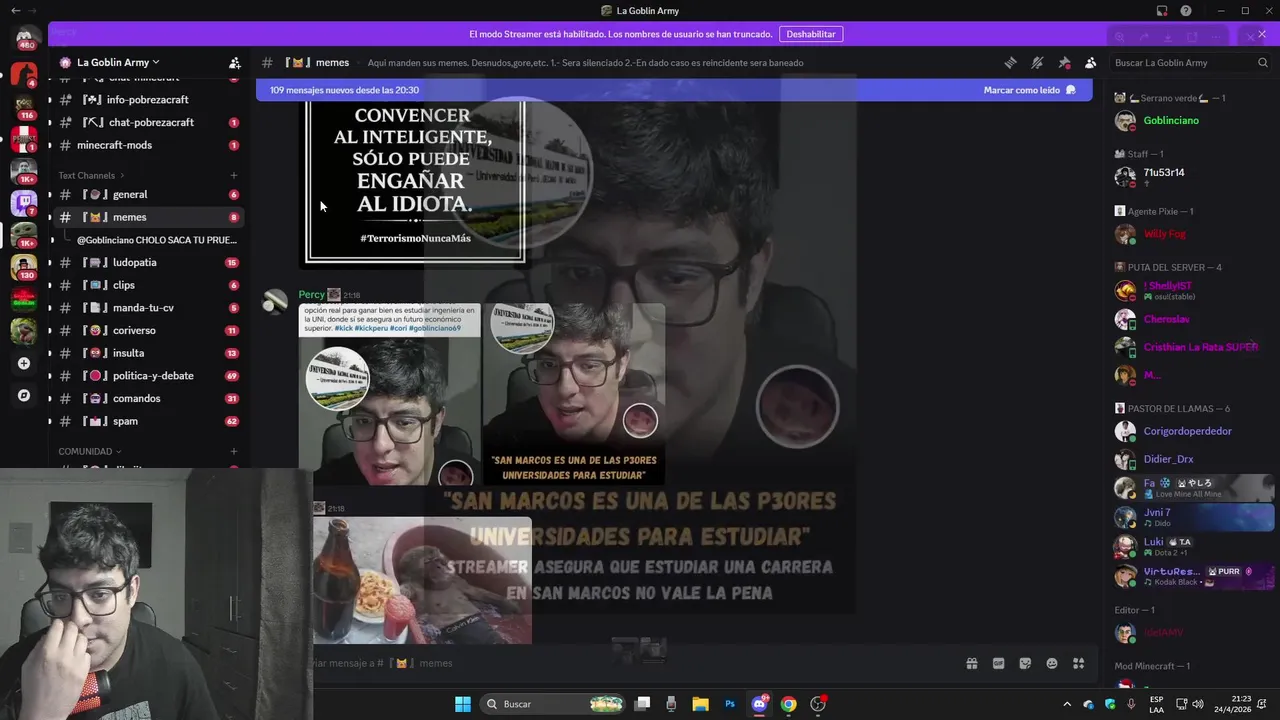Open the emoji picker icon

pyautogui.click(x=1052, y=663)
